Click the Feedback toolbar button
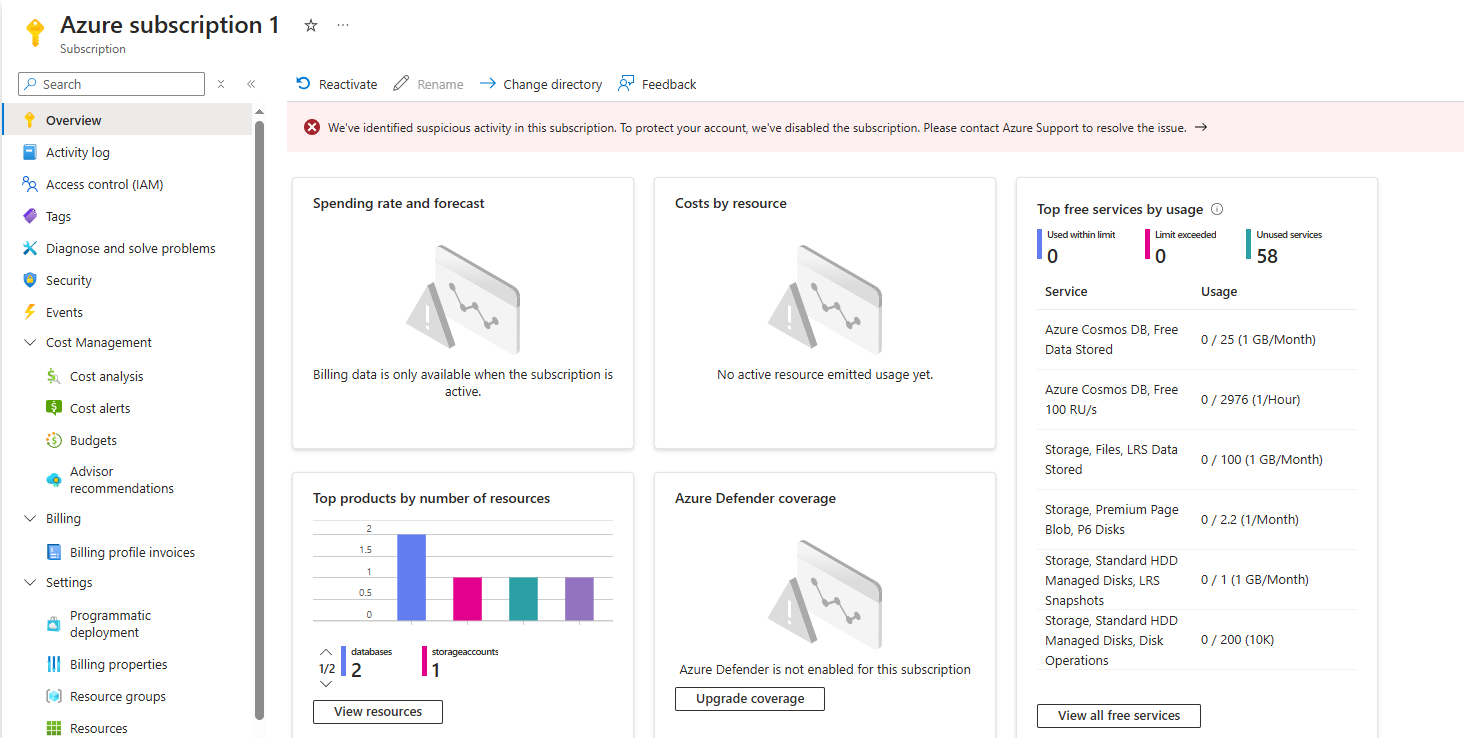 click(x=657, y=84)
